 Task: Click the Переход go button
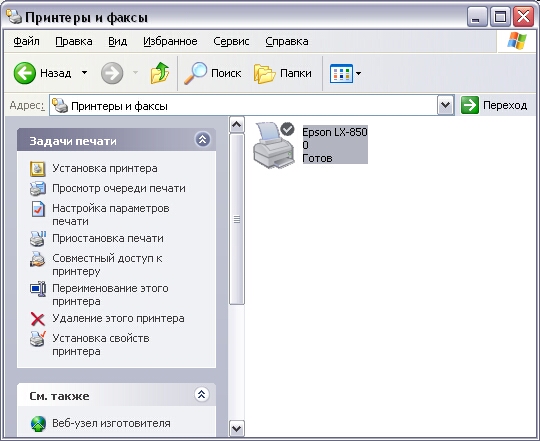pos(494,105)
